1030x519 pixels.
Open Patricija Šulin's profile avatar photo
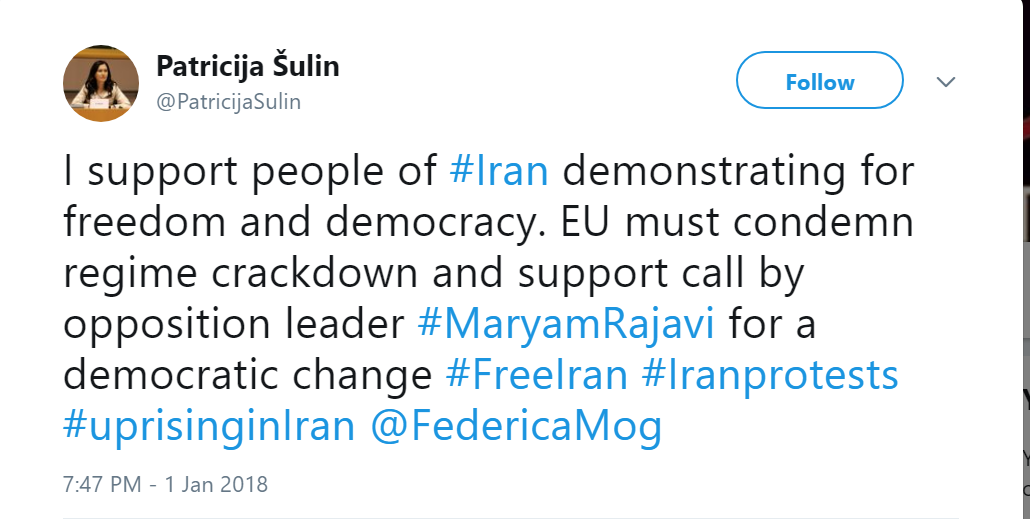point(101,84)
